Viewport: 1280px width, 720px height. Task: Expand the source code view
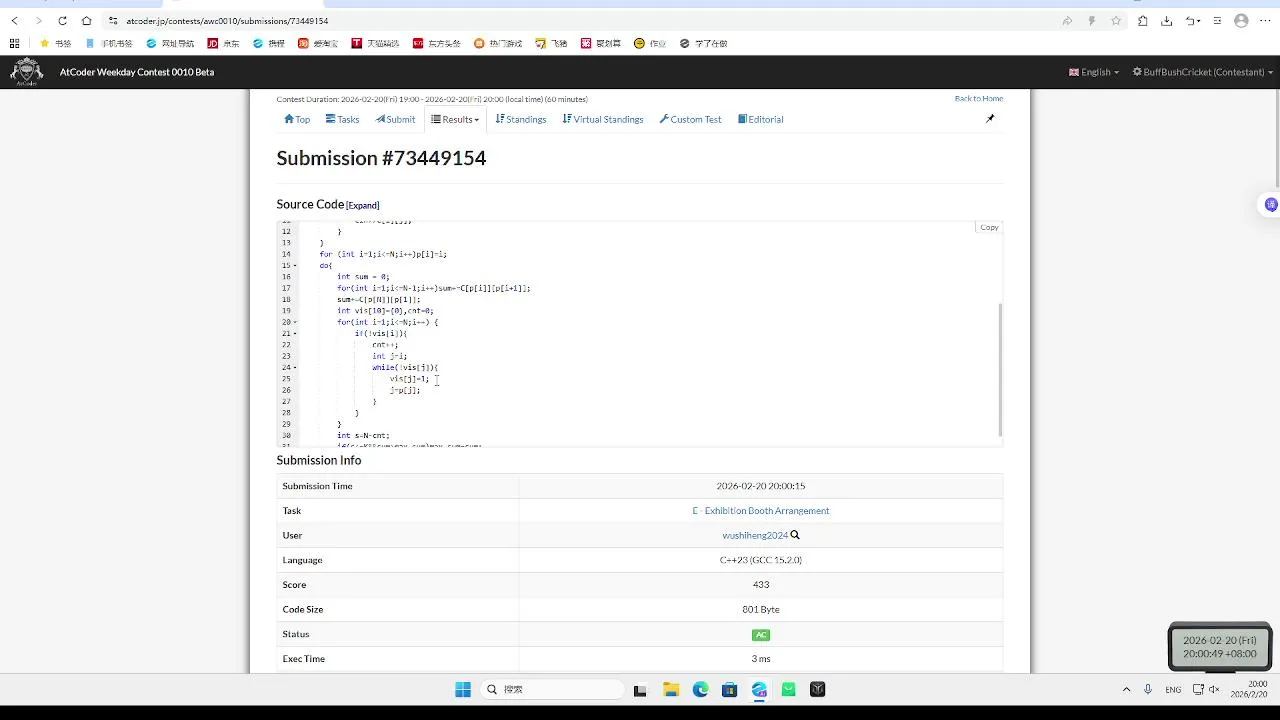click(363, 205)
